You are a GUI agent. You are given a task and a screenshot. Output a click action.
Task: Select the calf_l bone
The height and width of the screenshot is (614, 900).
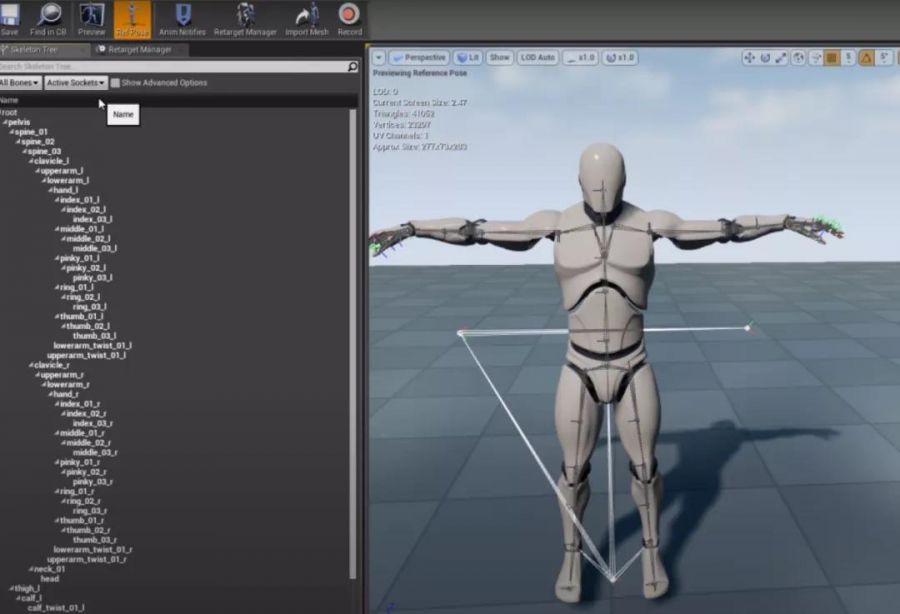coord(31,599)
